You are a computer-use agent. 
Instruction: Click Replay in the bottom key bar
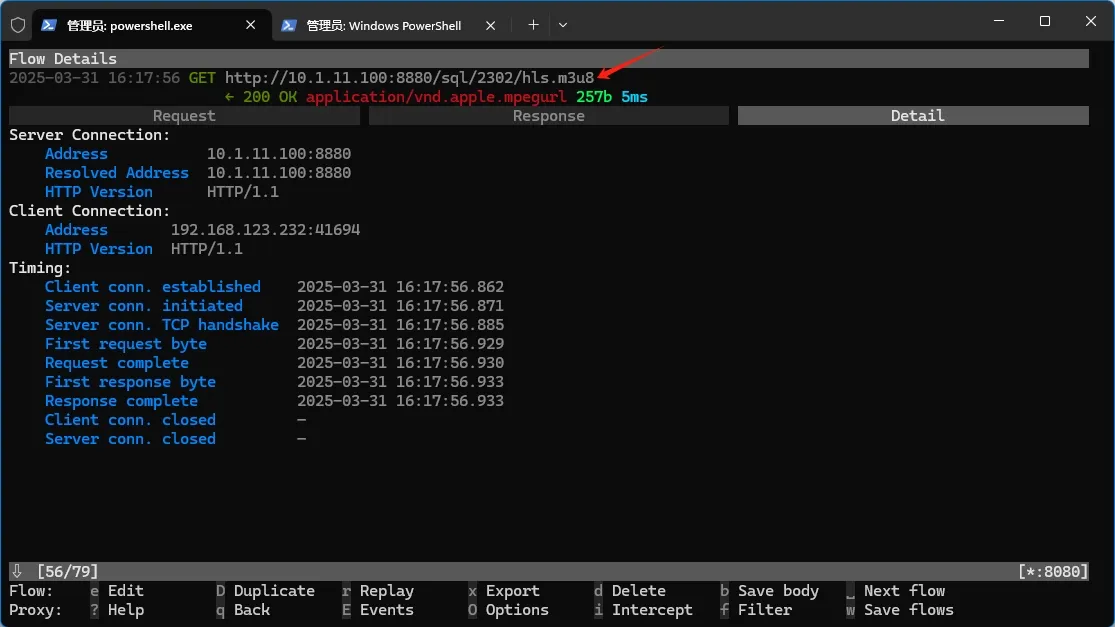click(x=386, y=591)
